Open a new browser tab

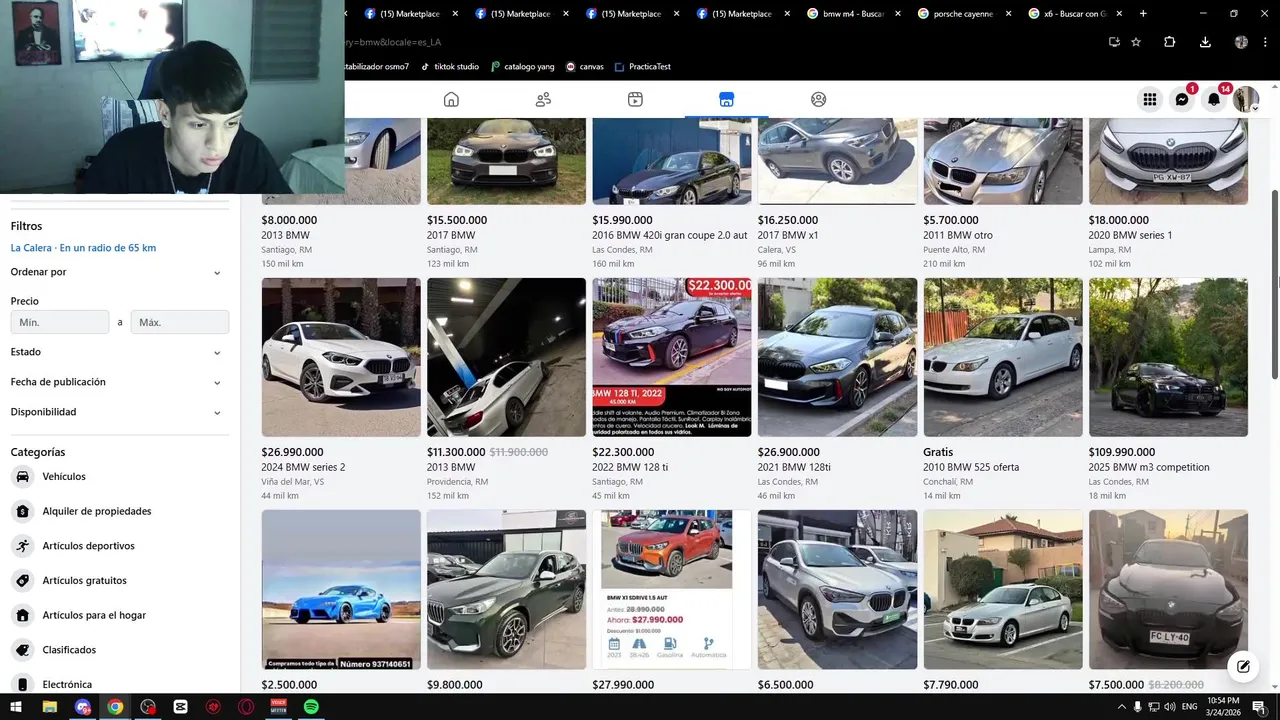click(x=1143, y=14)
